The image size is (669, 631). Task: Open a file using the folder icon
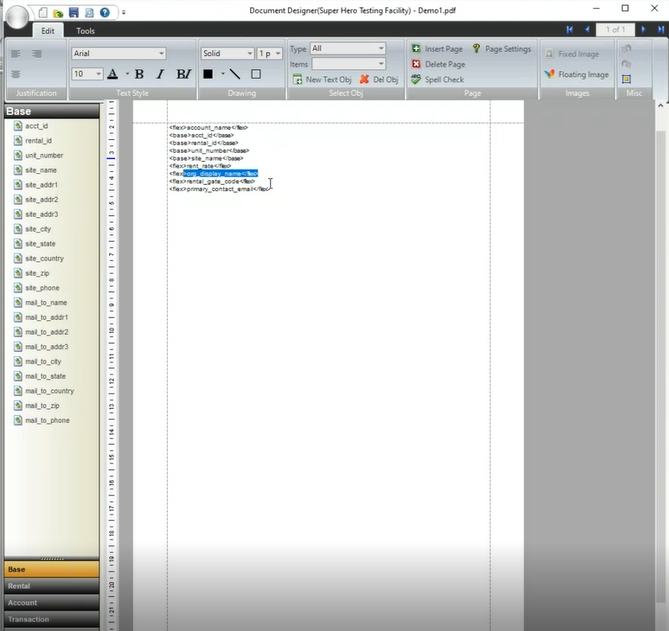click(x=58, y=13)
